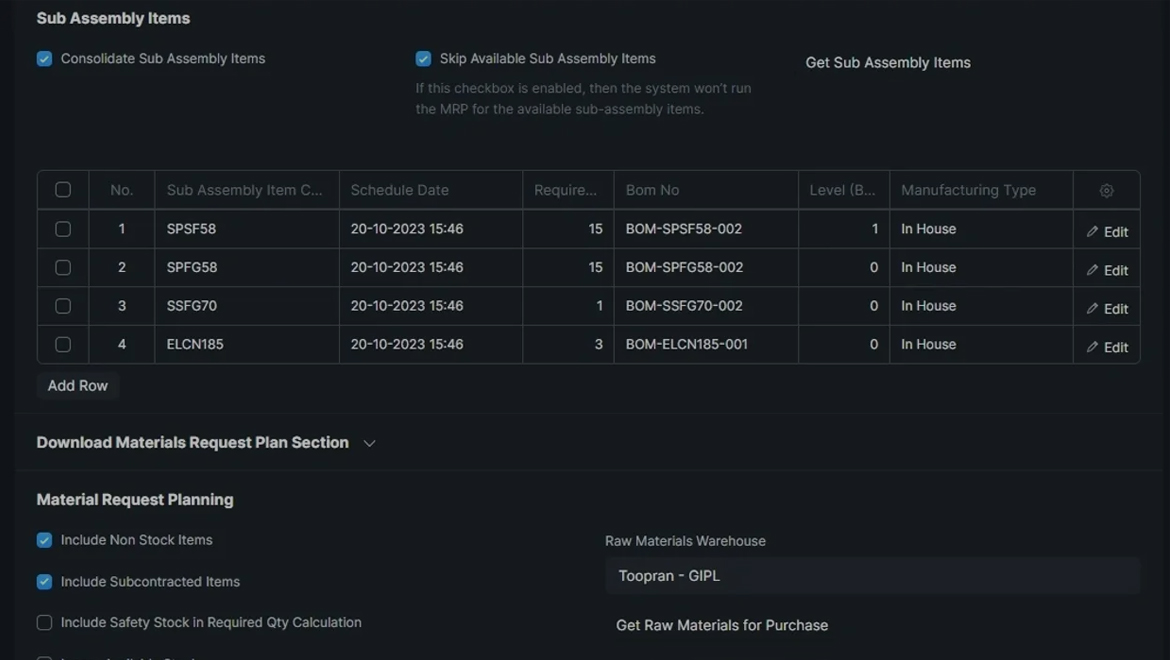The image size is (1170, 660).
Task: Disable Include Non Stock Items
Action: (x=45, y=540)
